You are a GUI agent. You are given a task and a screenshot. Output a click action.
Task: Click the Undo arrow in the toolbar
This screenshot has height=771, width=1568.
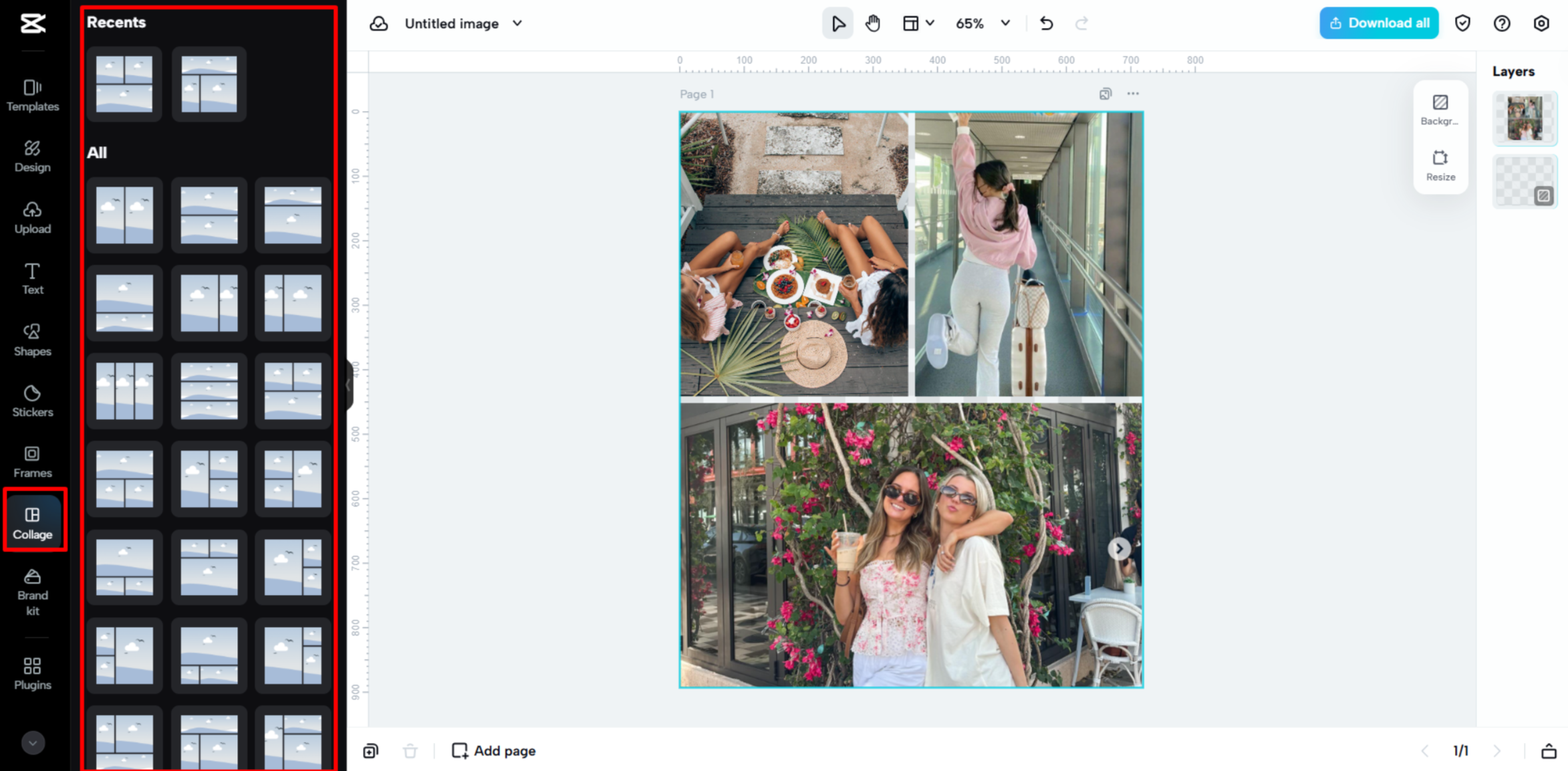[x=1046, y=23]
